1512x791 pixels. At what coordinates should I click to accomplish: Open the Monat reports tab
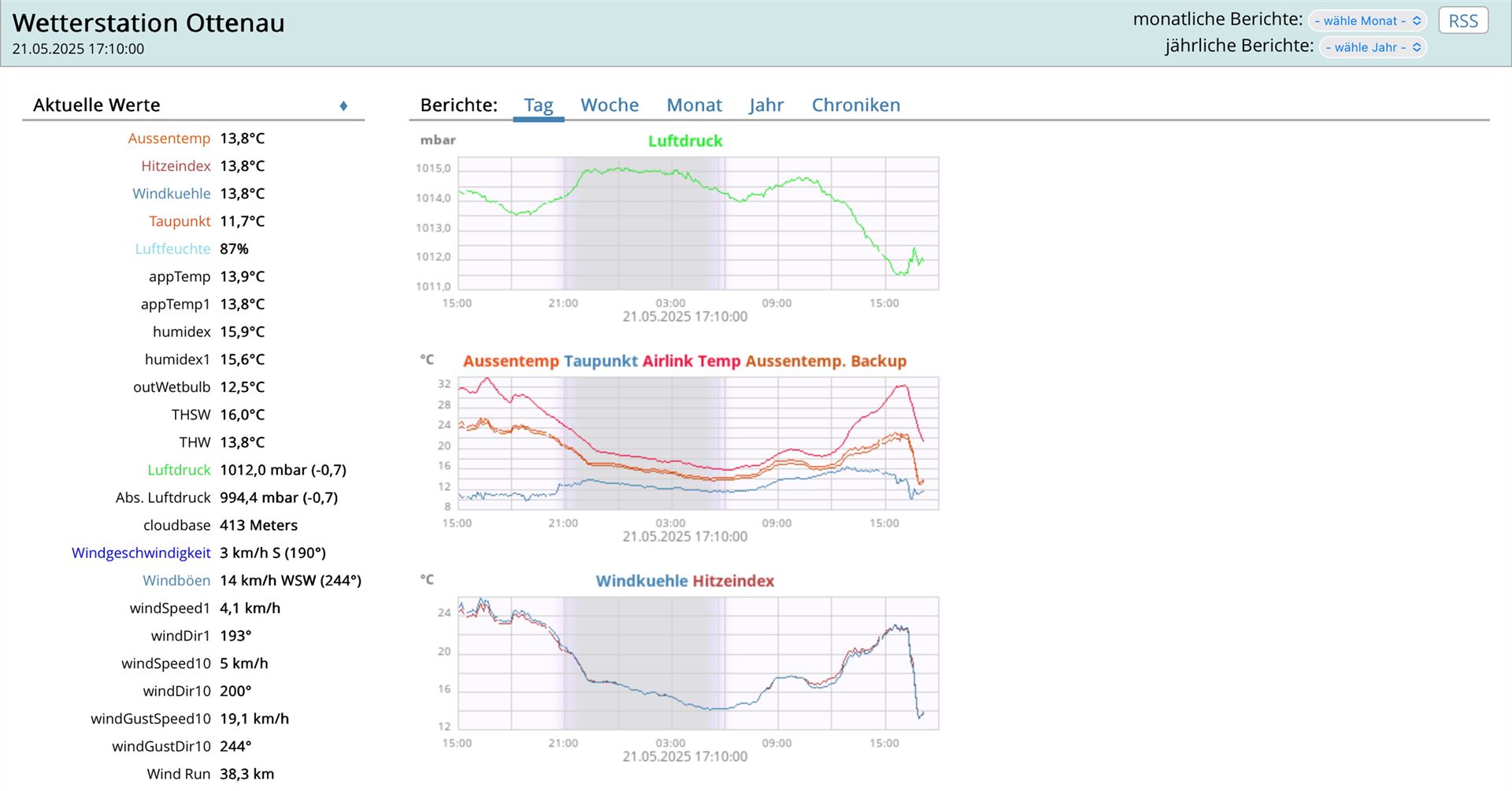point(694,105)
